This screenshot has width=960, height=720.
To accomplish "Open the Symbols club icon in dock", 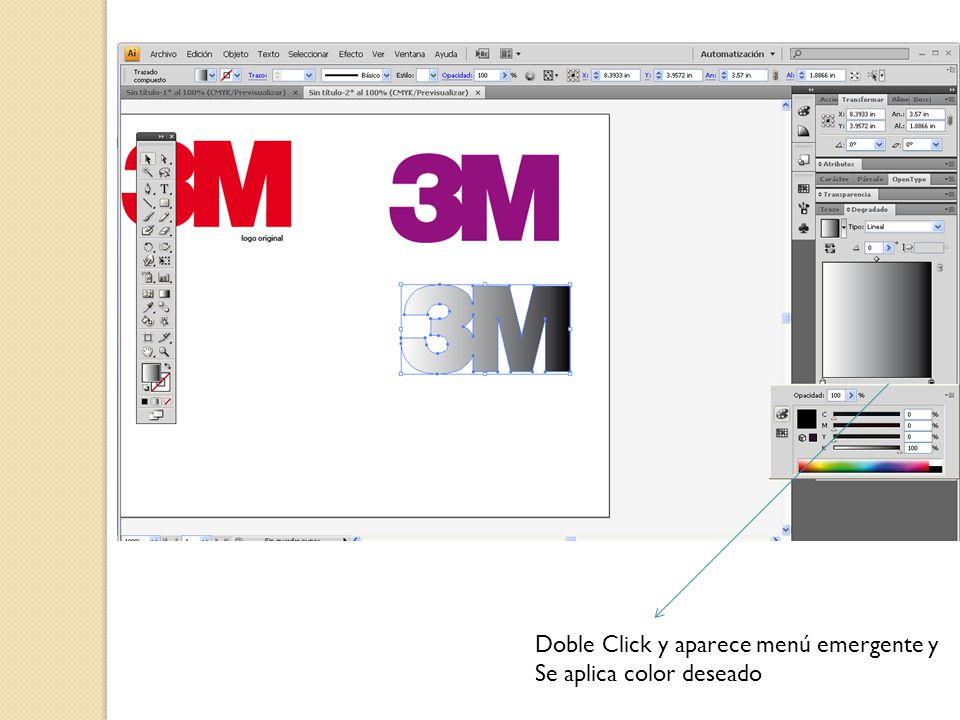I will (804, 228).
